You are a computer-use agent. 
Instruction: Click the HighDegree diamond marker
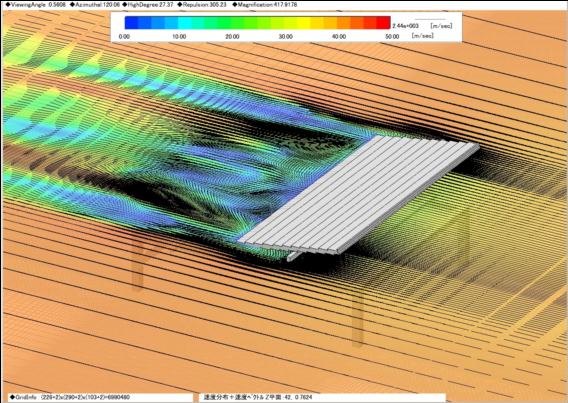point(125,5)
